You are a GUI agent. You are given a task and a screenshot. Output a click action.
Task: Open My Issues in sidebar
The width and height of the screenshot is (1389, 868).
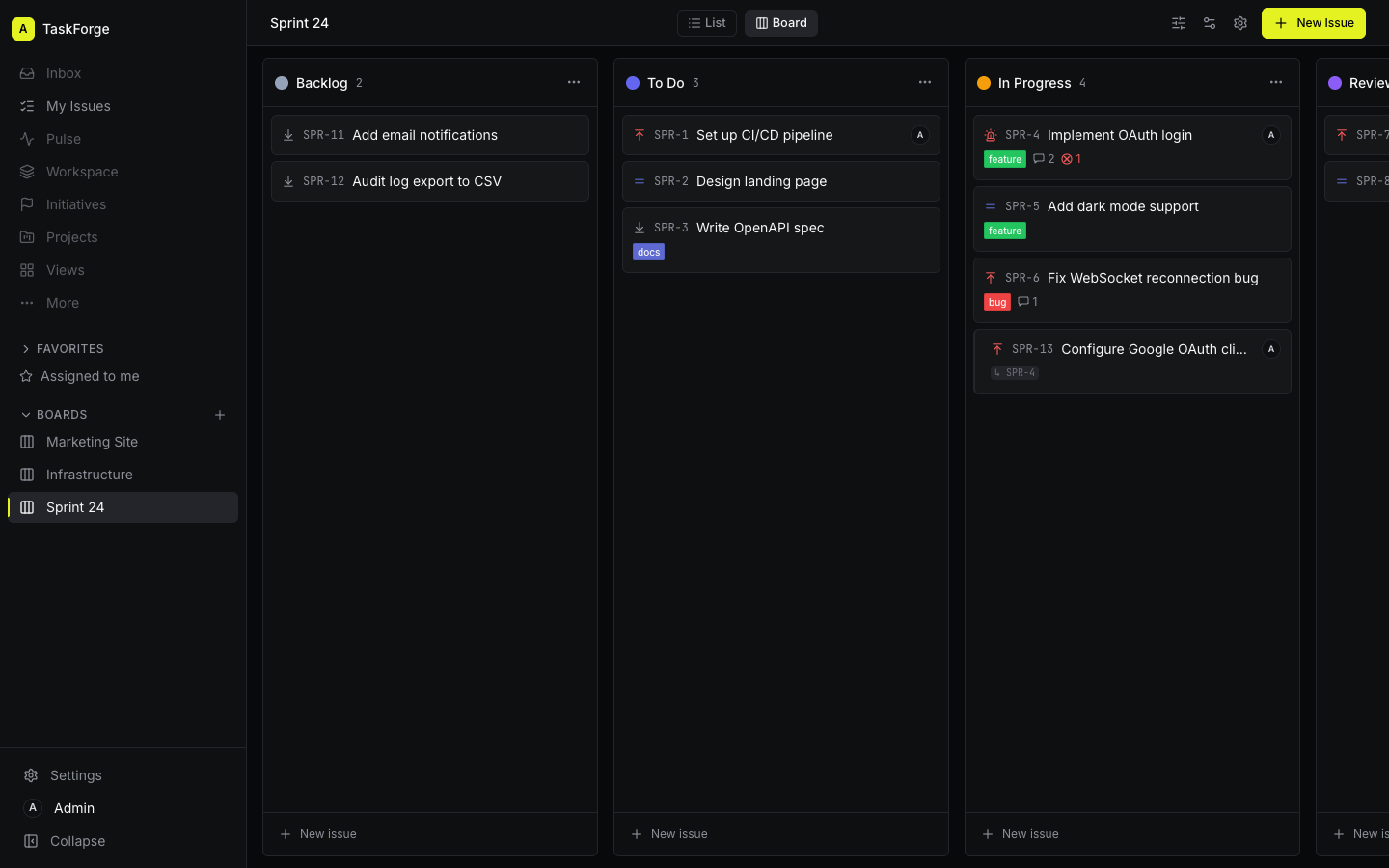point(123,106)
